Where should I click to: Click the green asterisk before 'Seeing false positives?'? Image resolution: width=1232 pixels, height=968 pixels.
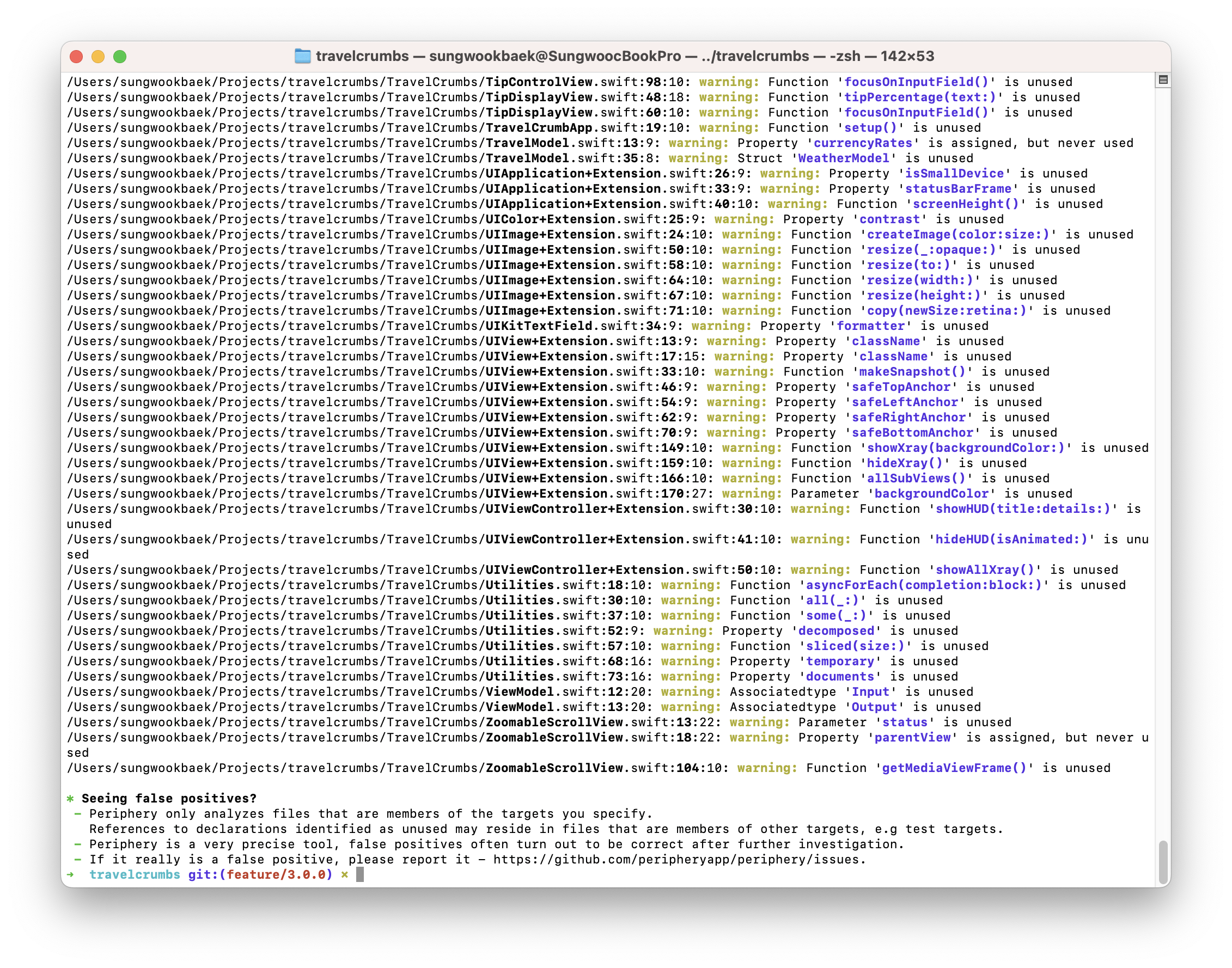pyautogui.click(x=70, y=799)
